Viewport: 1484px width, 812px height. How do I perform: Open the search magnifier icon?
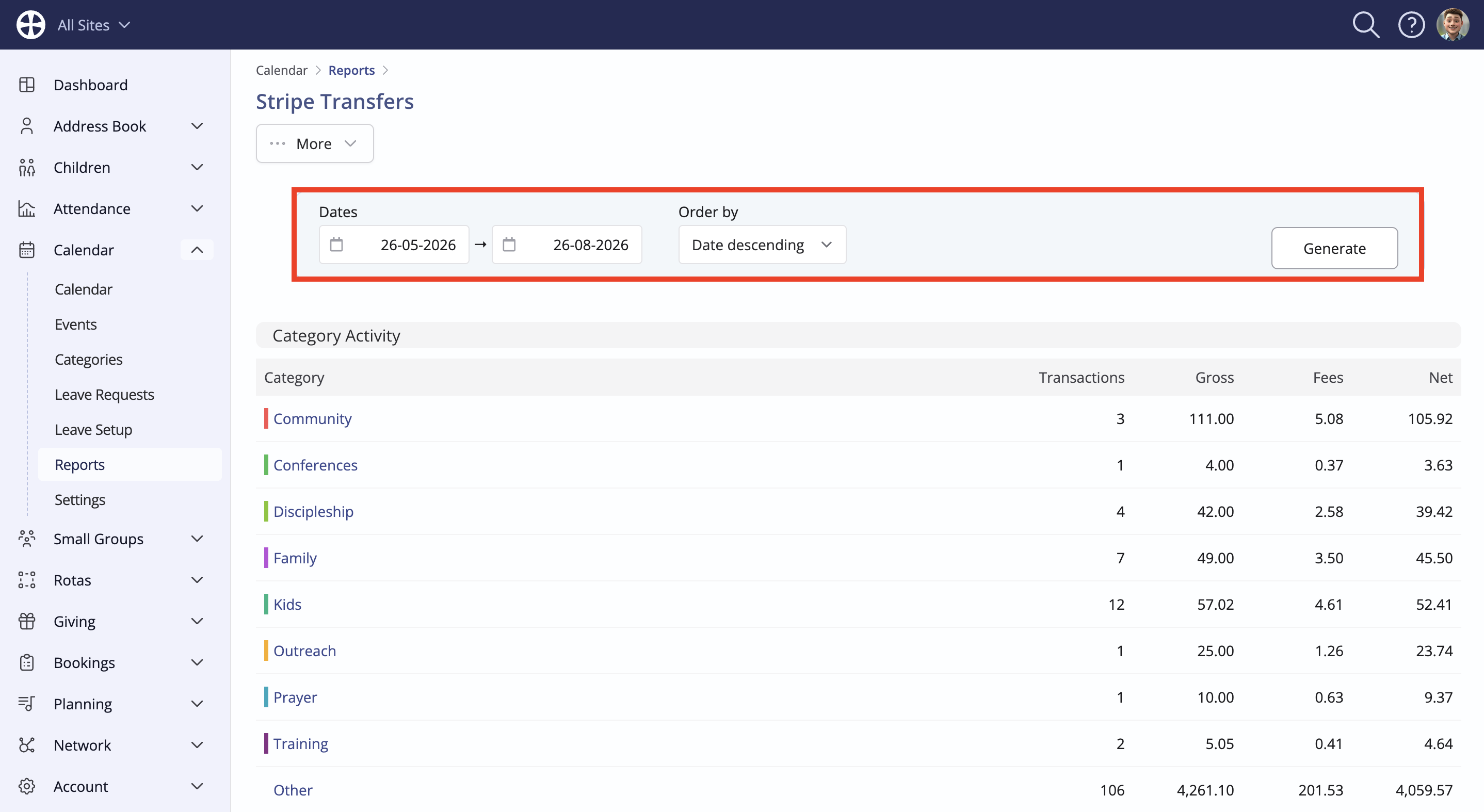(1366, 25)
